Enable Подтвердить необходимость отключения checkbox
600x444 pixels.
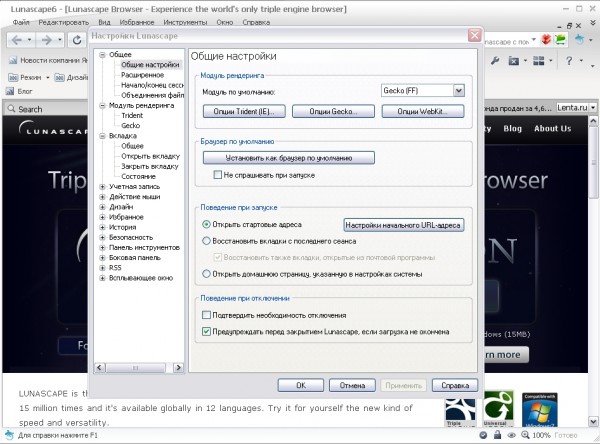click(x=206, y=315)
